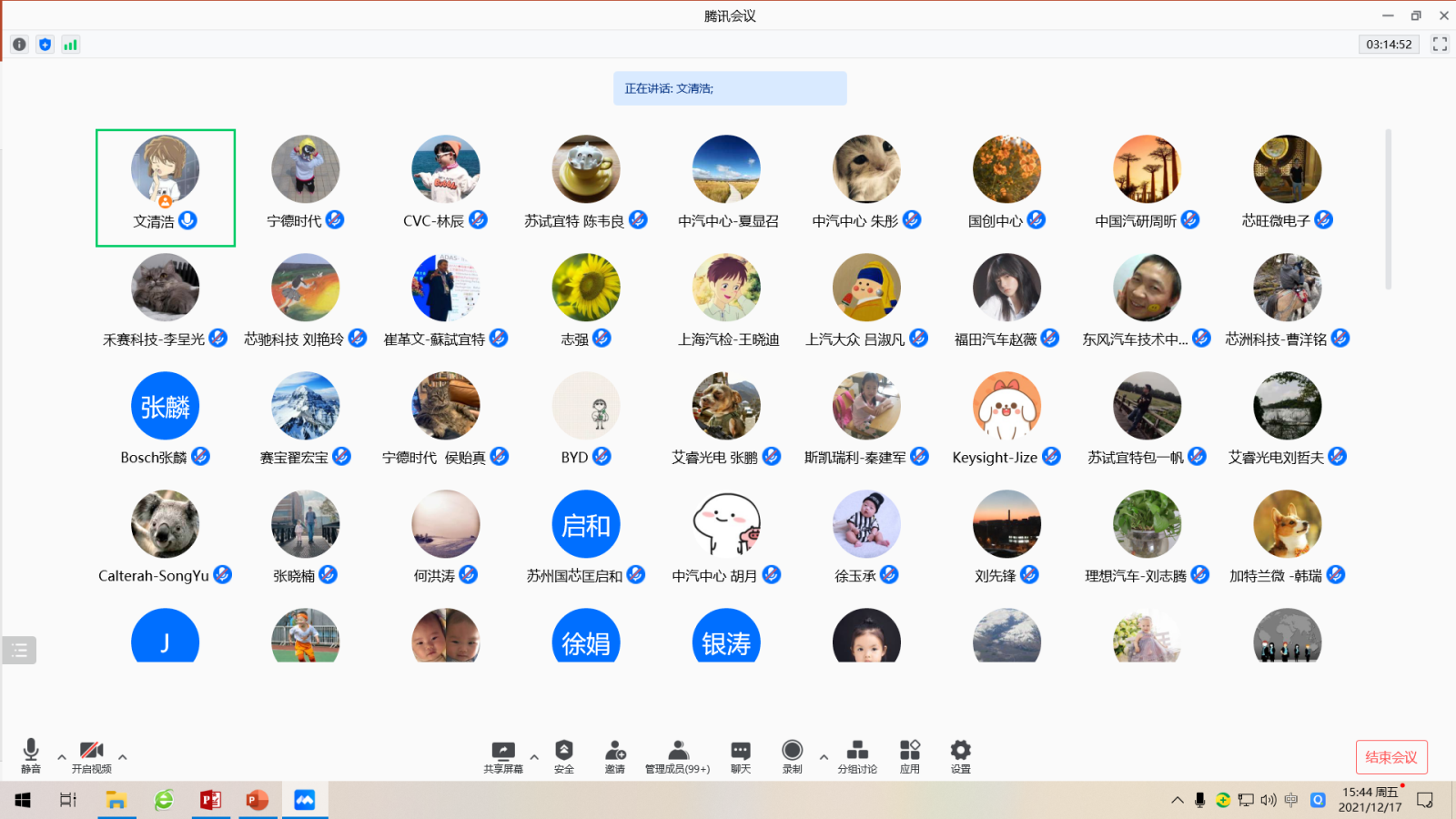Turn on the video camera

pos(91,755)
